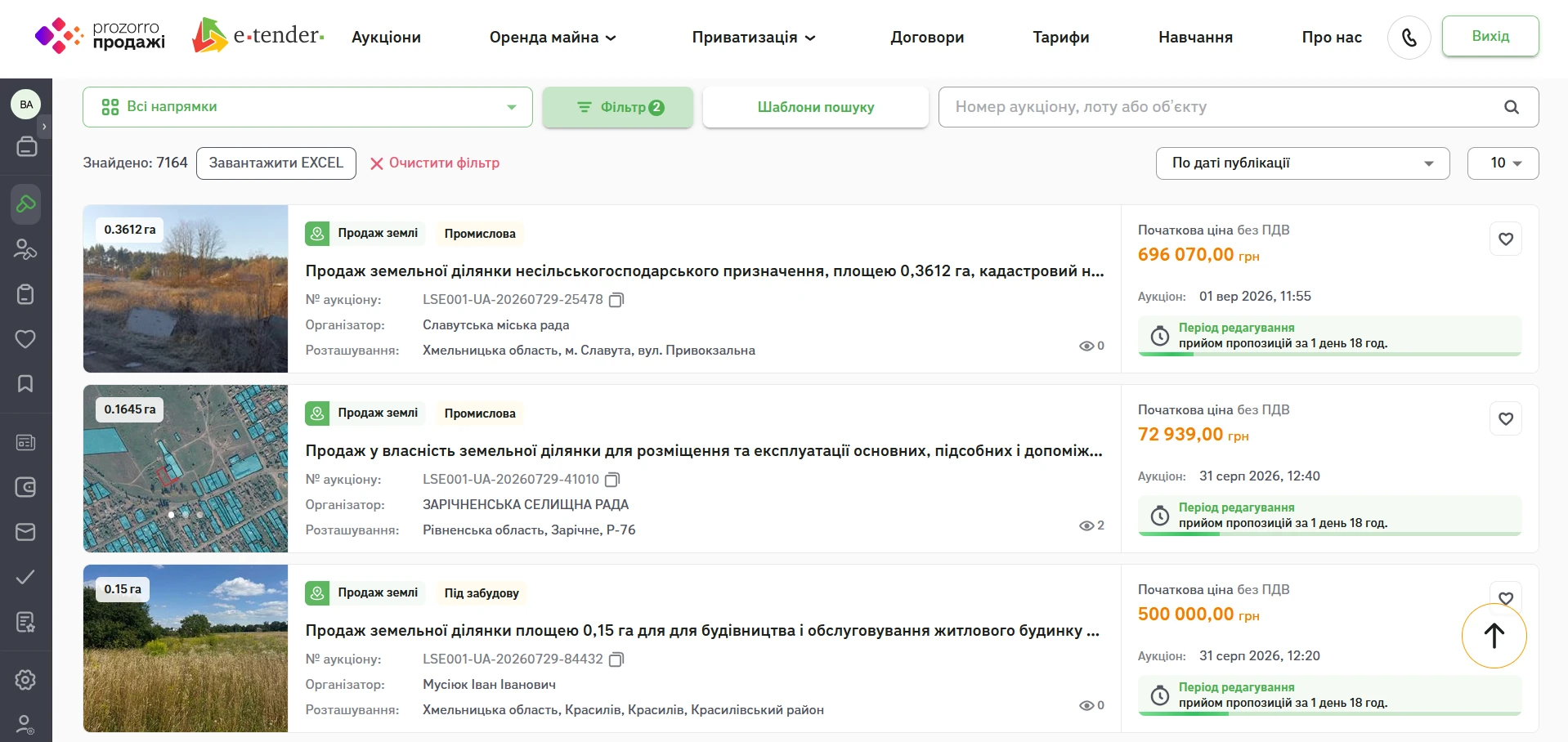Open the hammer auctions icon in sidebar
This screenshot has height=742, width=1568.
click(25, 203)
